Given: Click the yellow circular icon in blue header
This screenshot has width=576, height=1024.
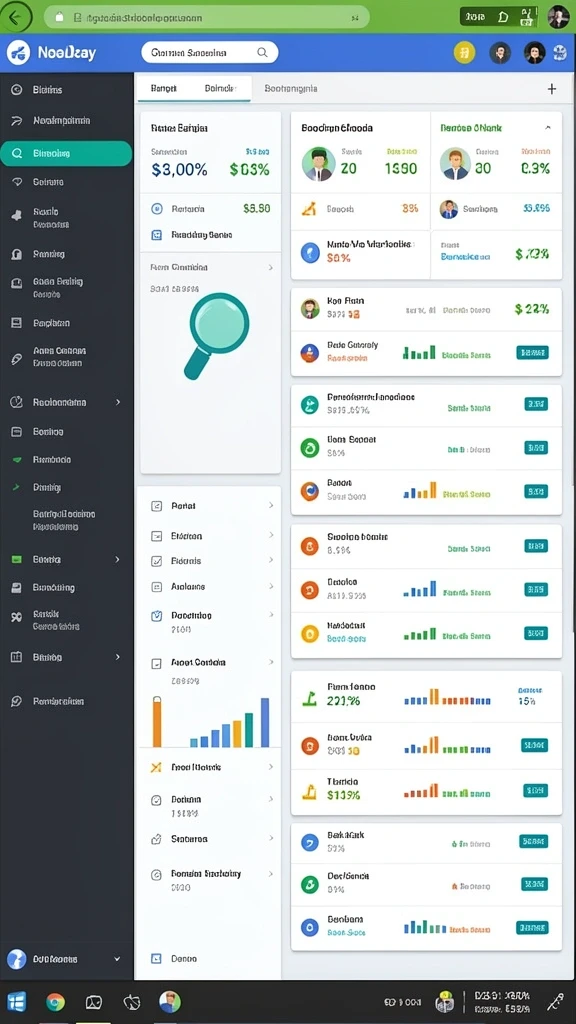Looking at the screenshot, I should click(x=464, y=53).
